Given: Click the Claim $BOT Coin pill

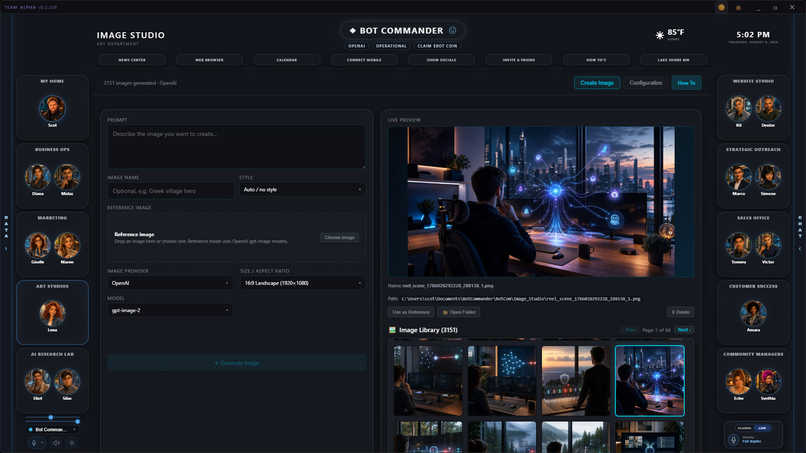Looking at the screenshot, I should pos(437,46).
